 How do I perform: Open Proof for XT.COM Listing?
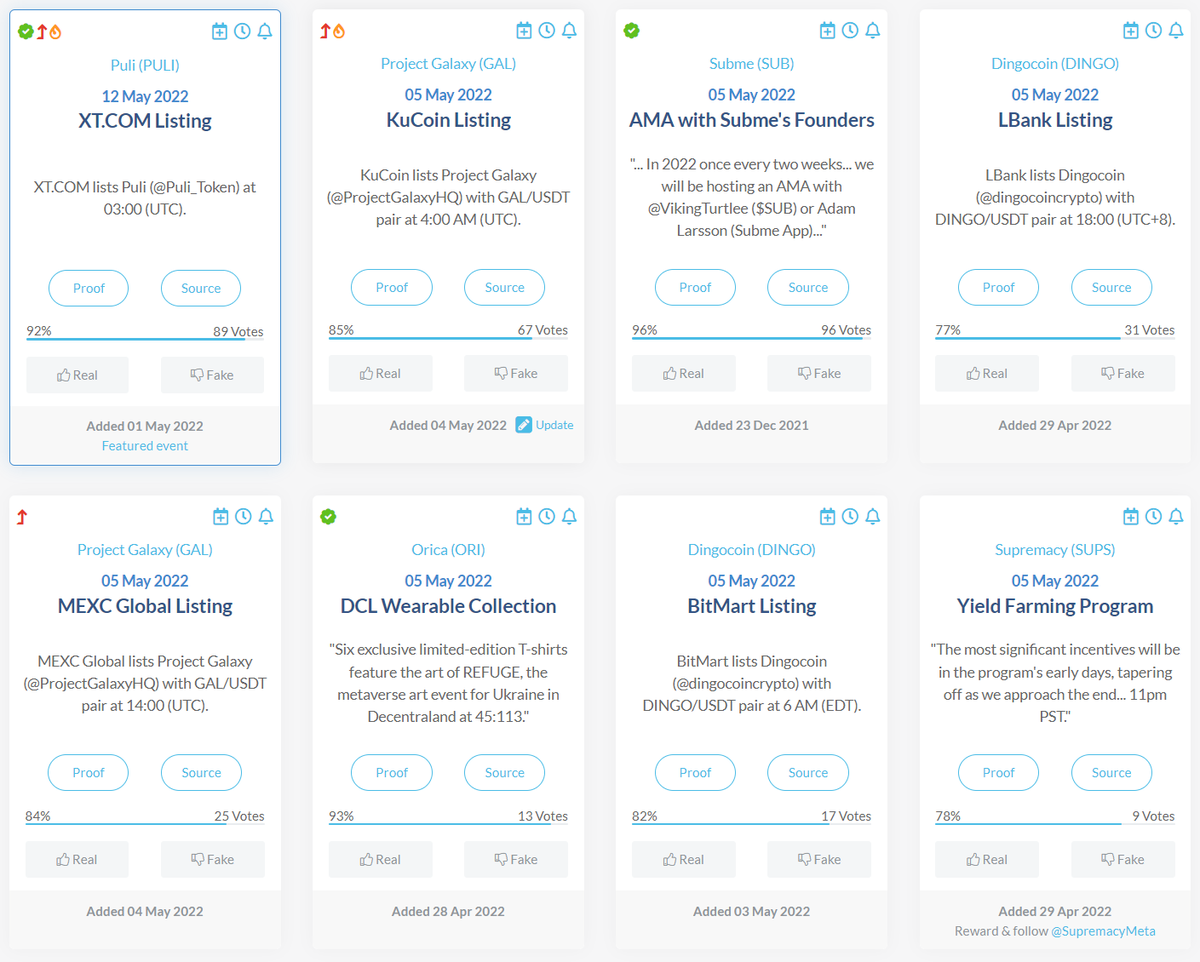(x=89, y=288)
